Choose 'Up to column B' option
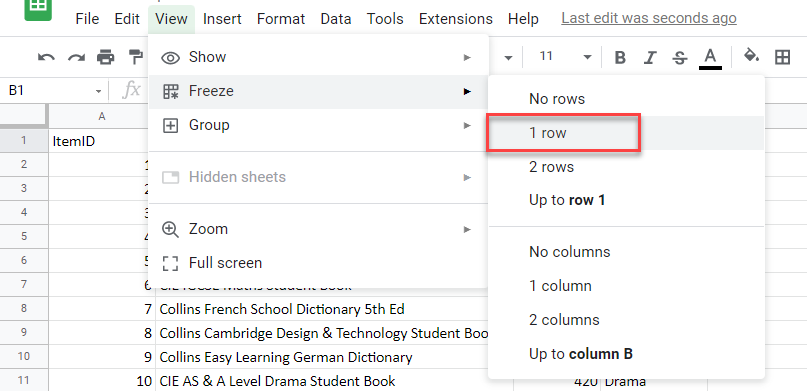Screen dimensions: 807x391 626,354
